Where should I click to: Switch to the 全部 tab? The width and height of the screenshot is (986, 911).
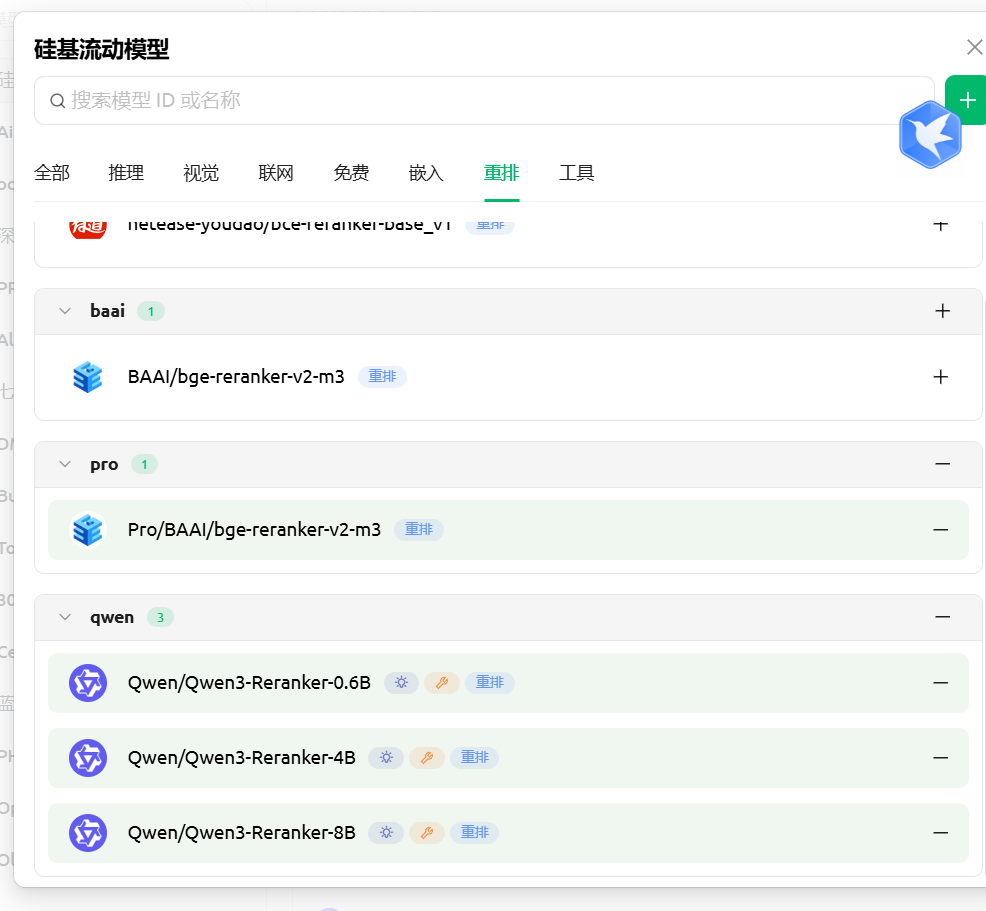click(x=52, y=173)
